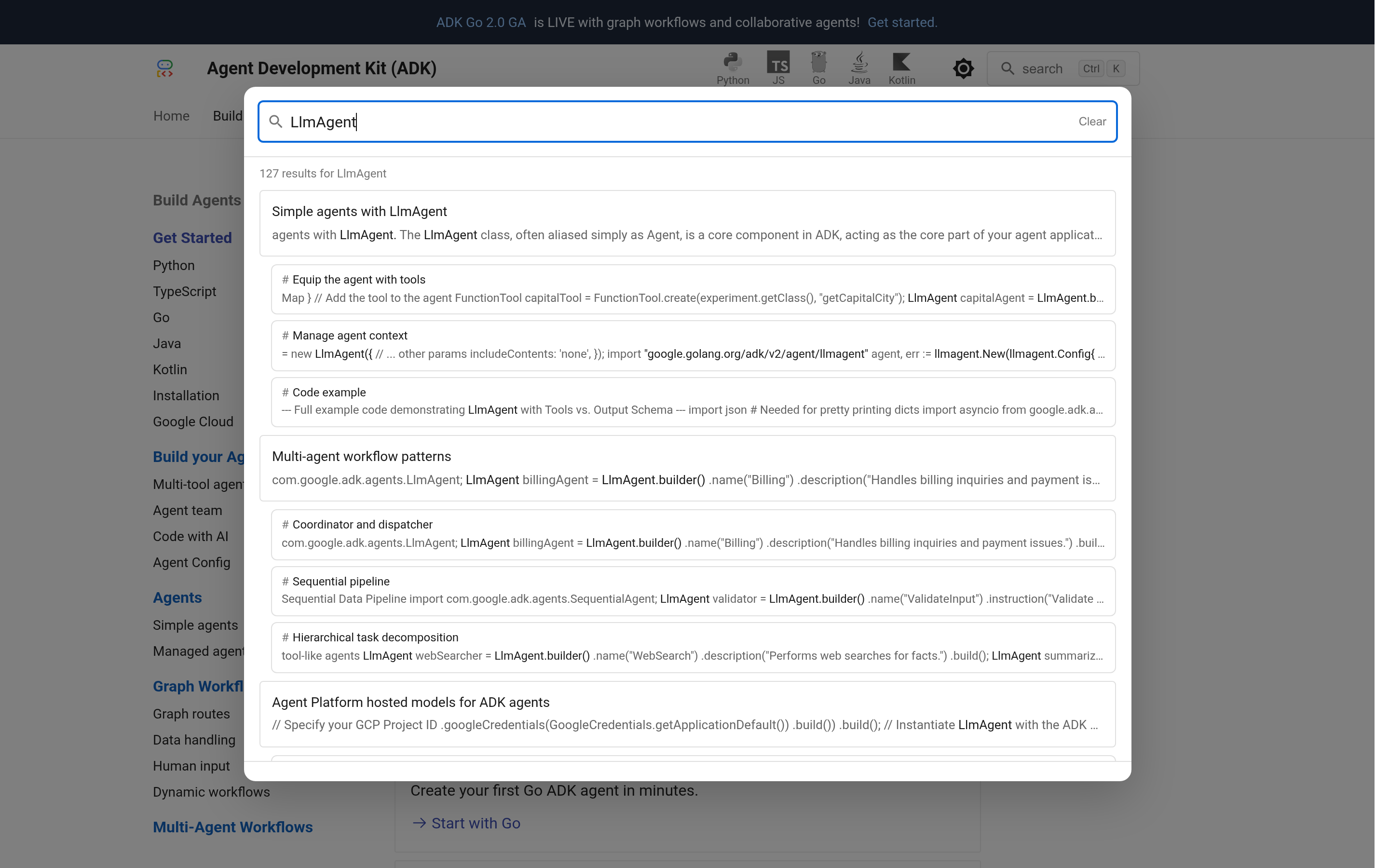This screenshot has height=868, width=1389.
Task: Click the magnifier icon in the header search box
Action: (x=1008, y=68)
